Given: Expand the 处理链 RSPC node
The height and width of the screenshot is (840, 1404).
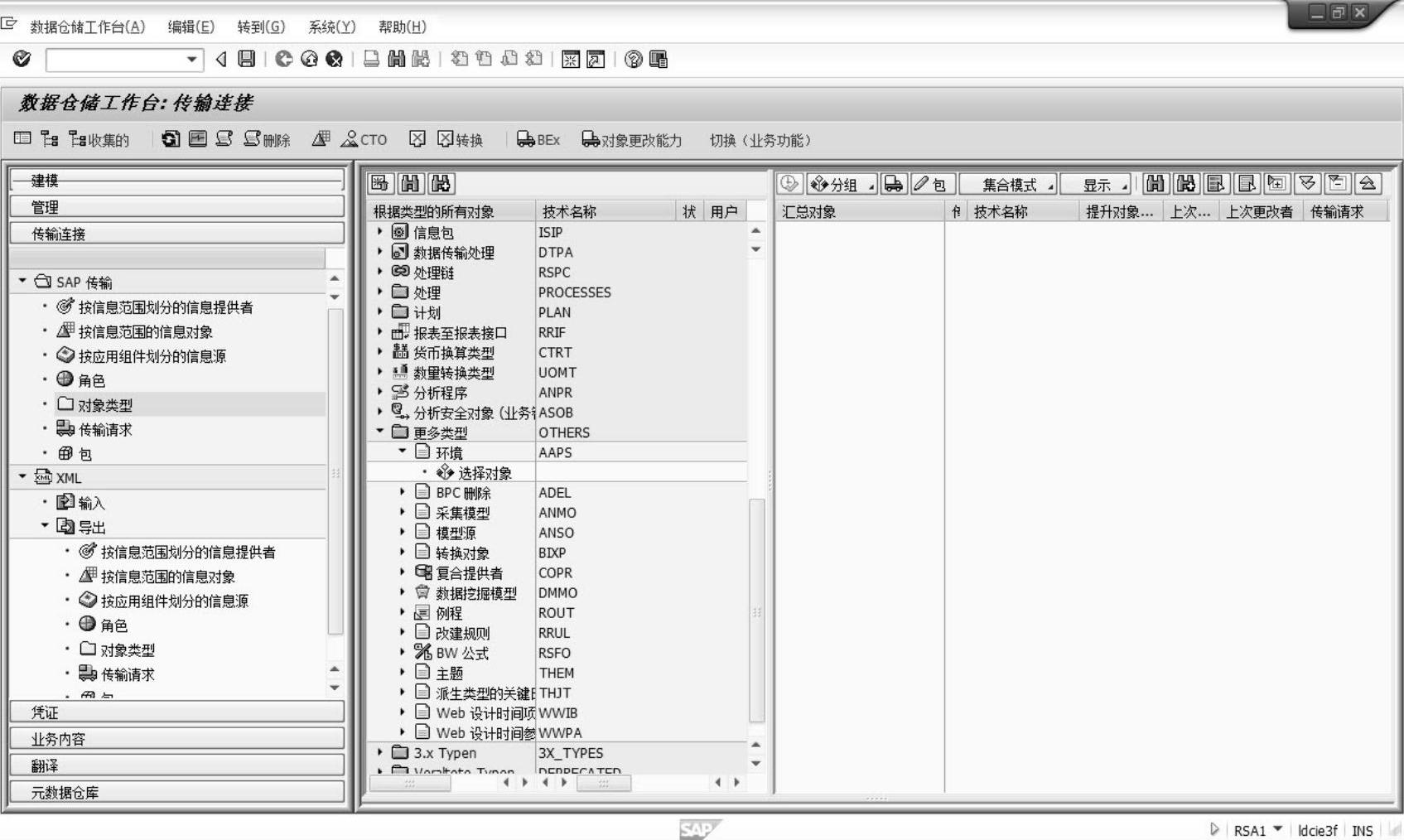Looking at the screenshot, I should [x=380, y=272].
